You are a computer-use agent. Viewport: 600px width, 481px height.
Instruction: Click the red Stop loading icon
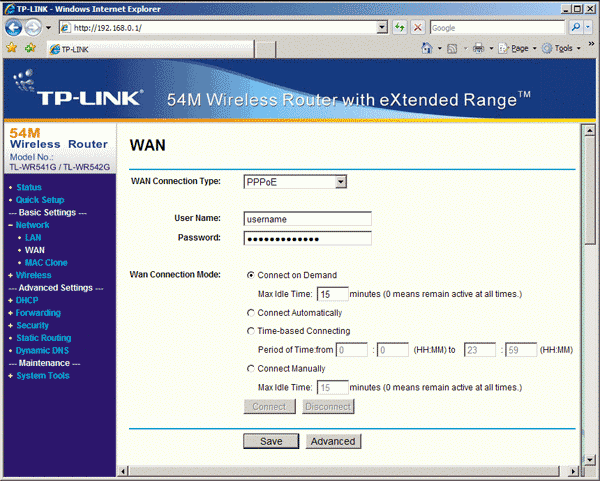[418, 28]
